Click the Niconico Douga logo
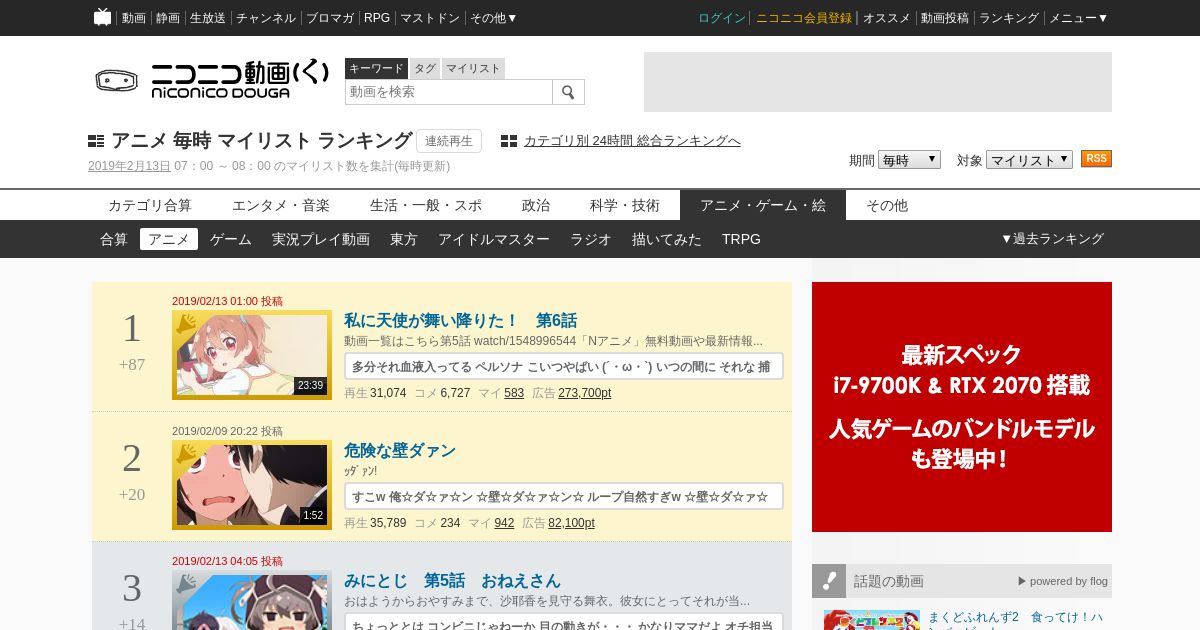Viewport: 1200px width, 630px height. pyautogui.click(x=212, y=80)
